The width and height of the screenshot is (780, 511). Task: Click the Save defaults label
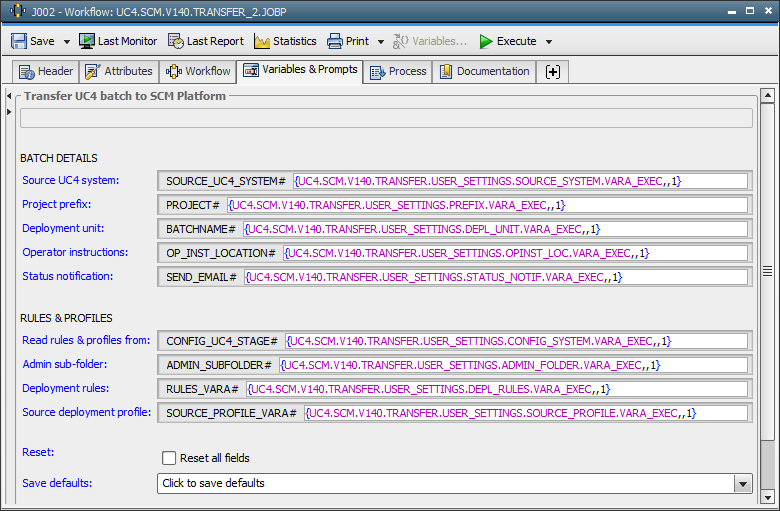pos(57,483)
